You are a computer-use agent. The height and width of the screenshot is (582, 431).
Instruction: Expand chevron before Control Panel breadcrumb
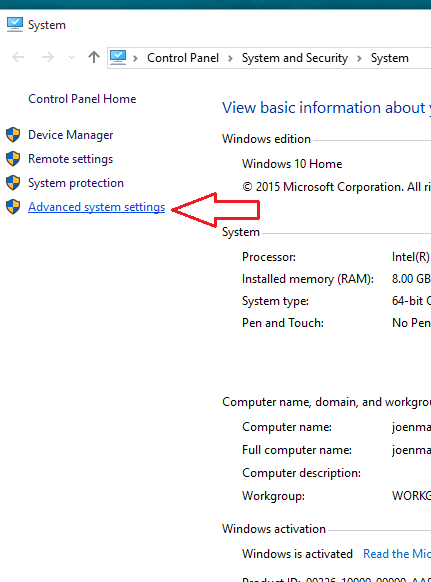click(135, 58)
